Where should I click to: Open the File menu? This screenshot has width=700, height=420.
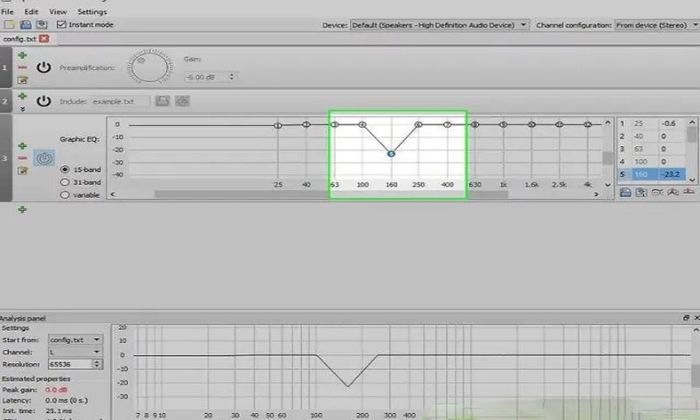click(x=7, y=12)
